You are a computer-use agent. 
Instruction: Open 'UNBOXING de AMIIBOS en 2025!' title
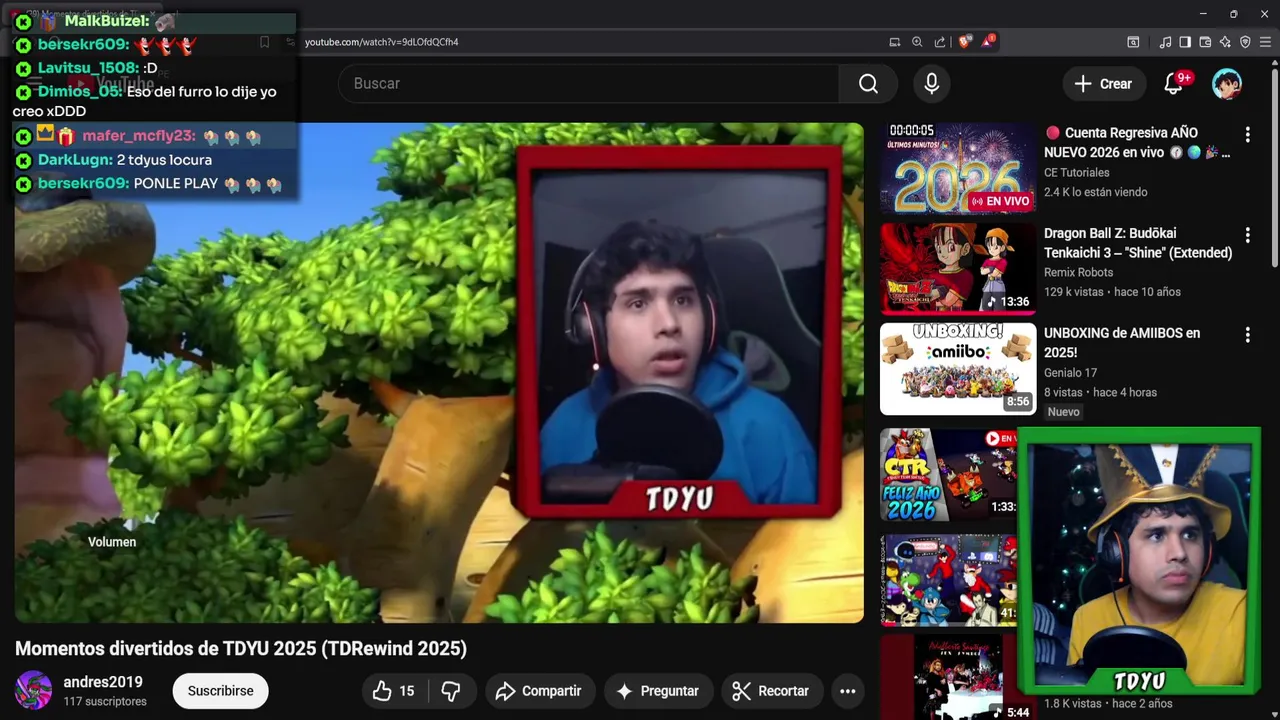[1122, 343]
